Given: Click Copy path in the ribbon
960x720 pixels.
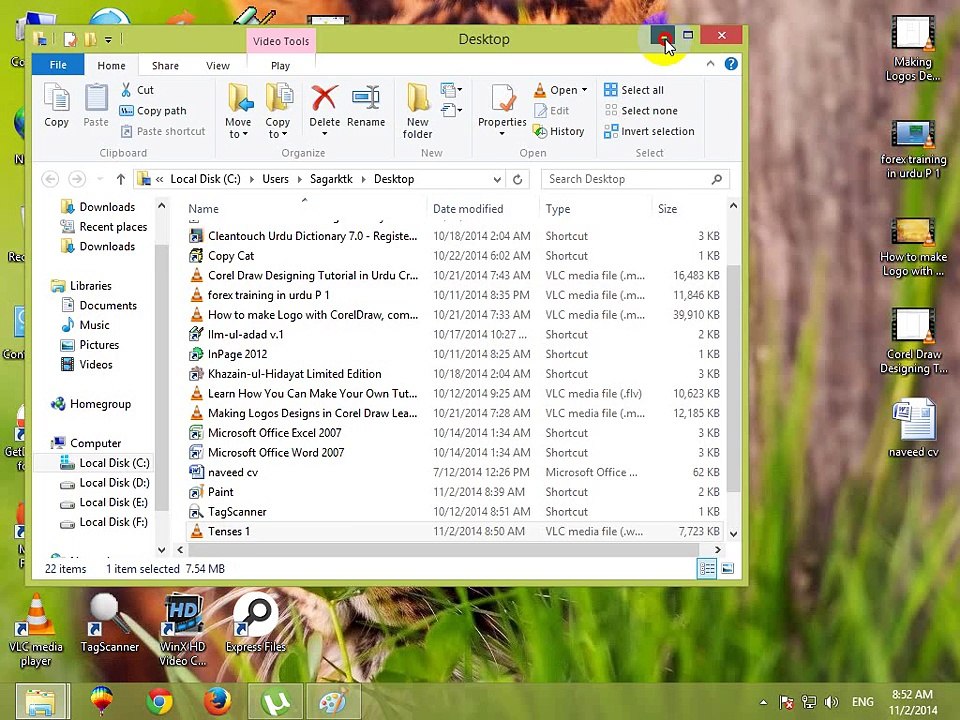Looking at the screenshot, I should [x=152, y=111].
